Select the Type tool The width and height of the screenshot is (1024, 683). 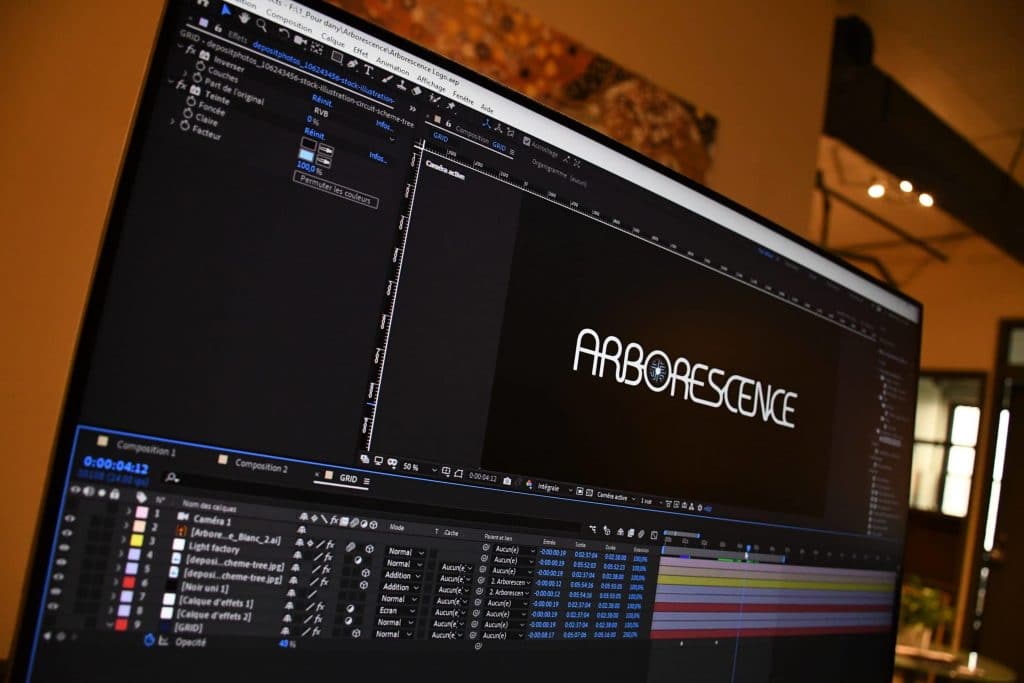[368, 70]
